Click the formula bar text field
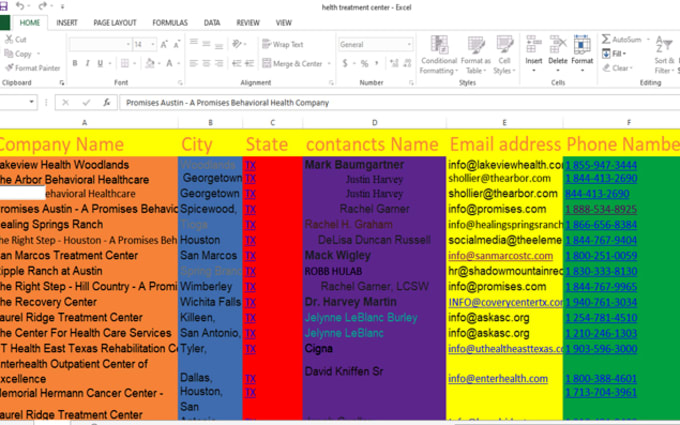 [399, 103]
